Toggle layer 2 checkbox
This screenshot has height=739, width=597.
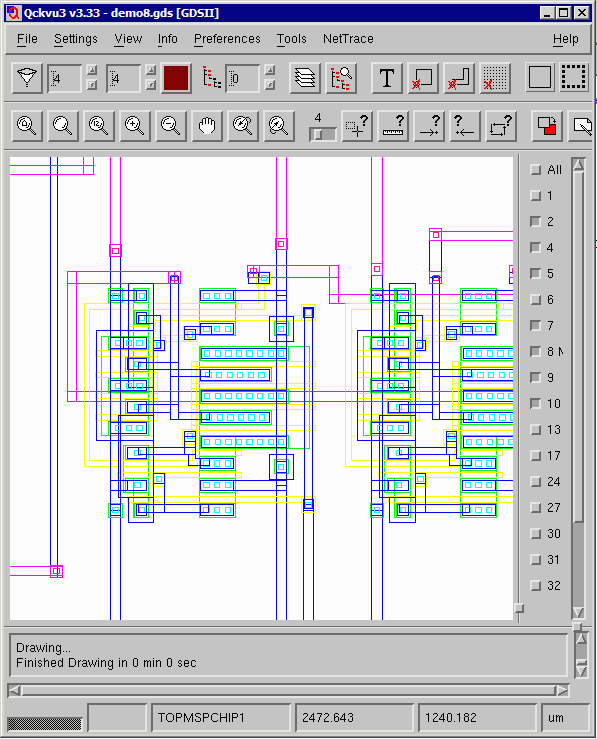[536, 222]
